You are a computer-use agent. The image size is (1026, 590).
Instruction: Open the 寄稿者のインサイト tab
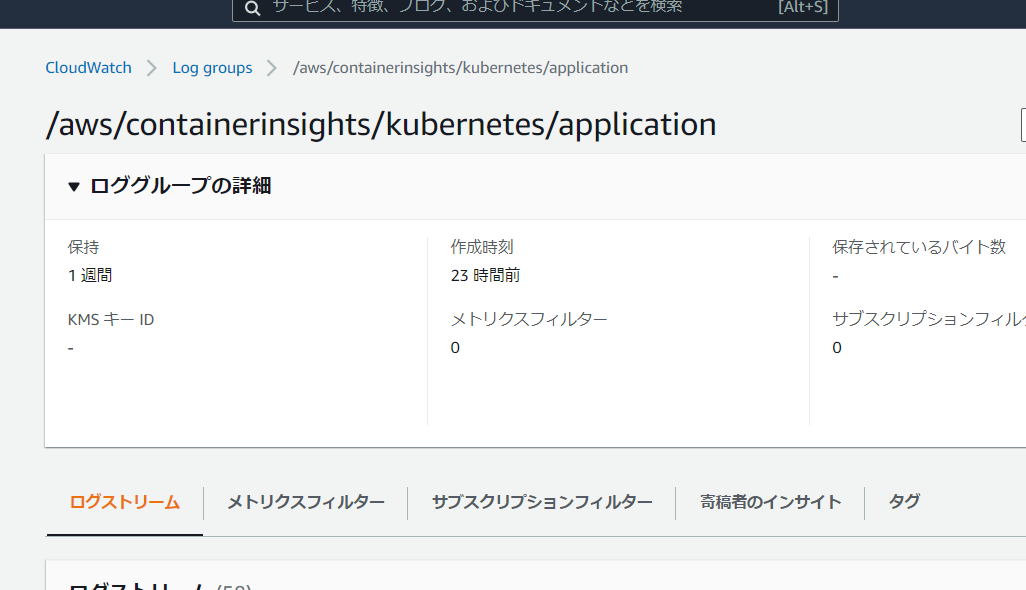point(770,502)
